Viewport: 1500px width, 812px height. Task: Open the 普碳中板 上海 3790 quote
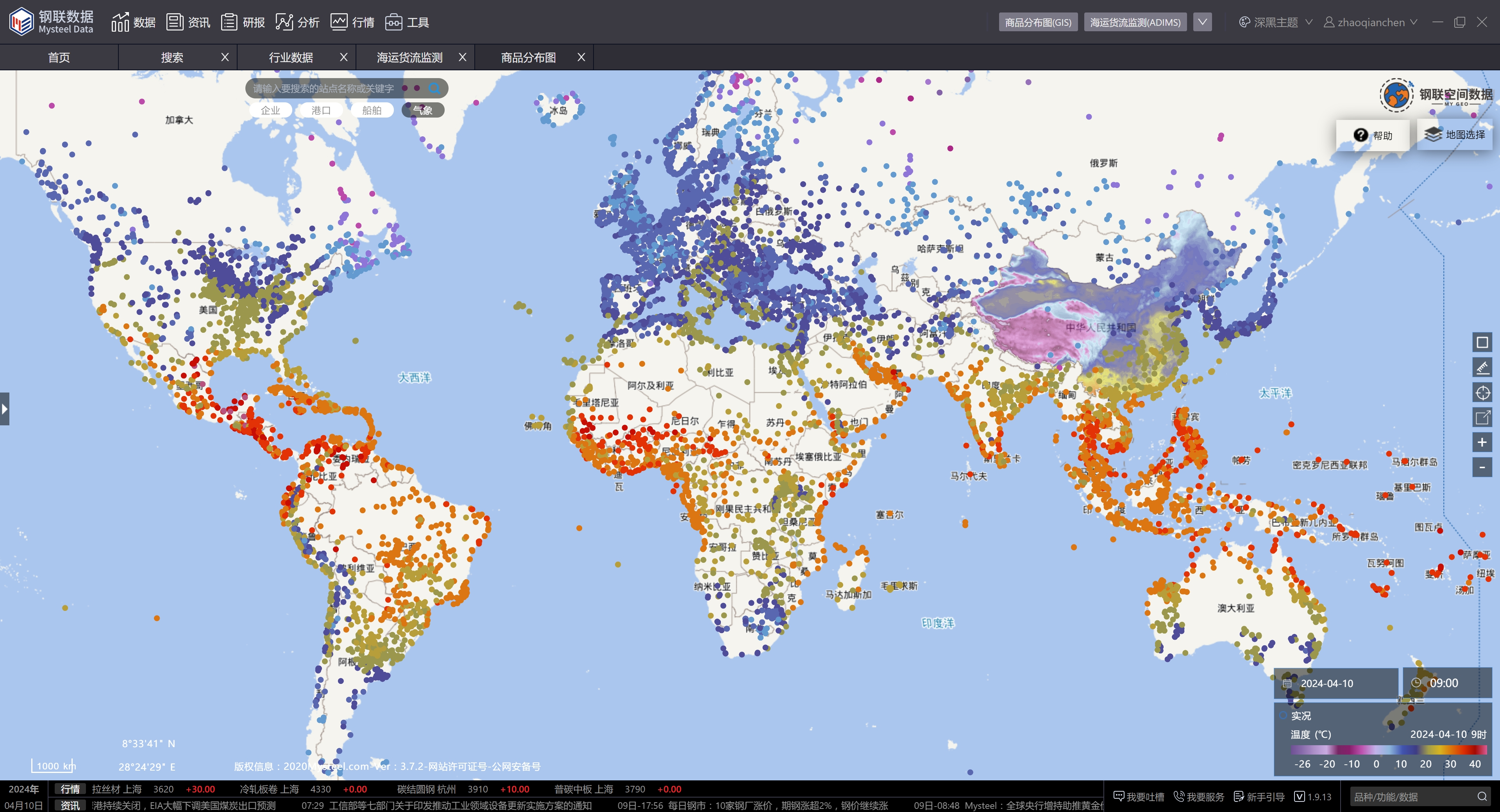[x=618, y=789]
